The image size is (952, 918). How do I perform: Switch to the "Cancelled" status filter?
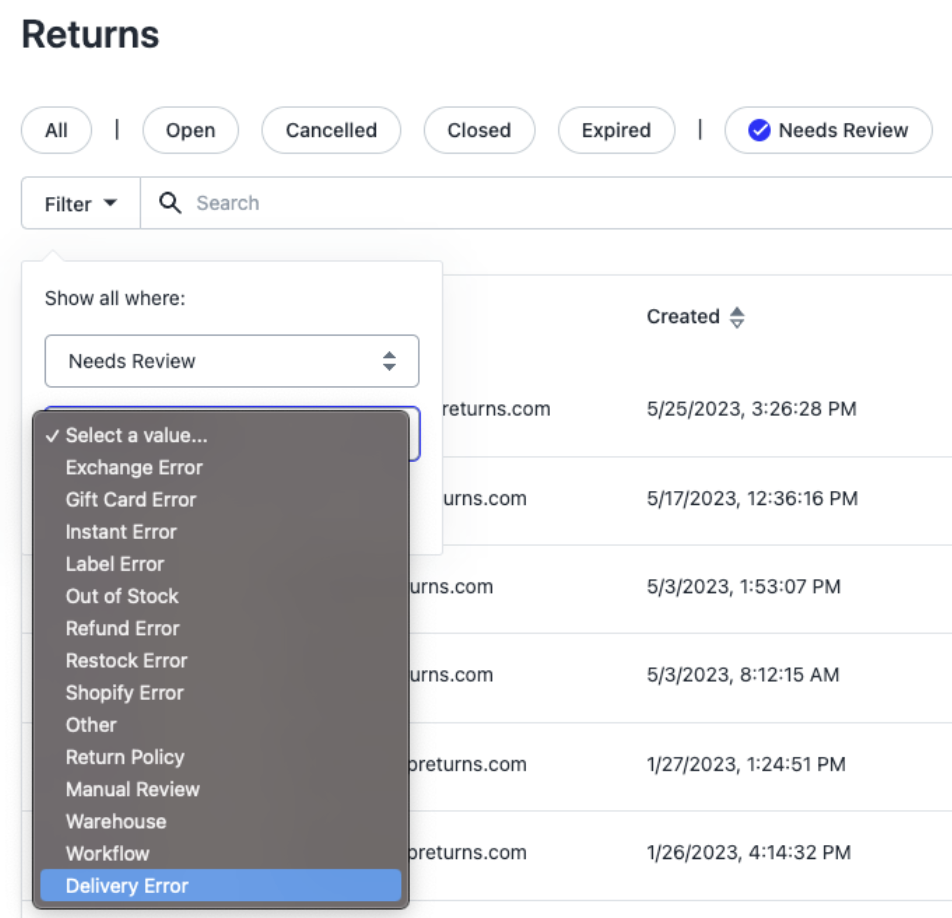[331, 130]
